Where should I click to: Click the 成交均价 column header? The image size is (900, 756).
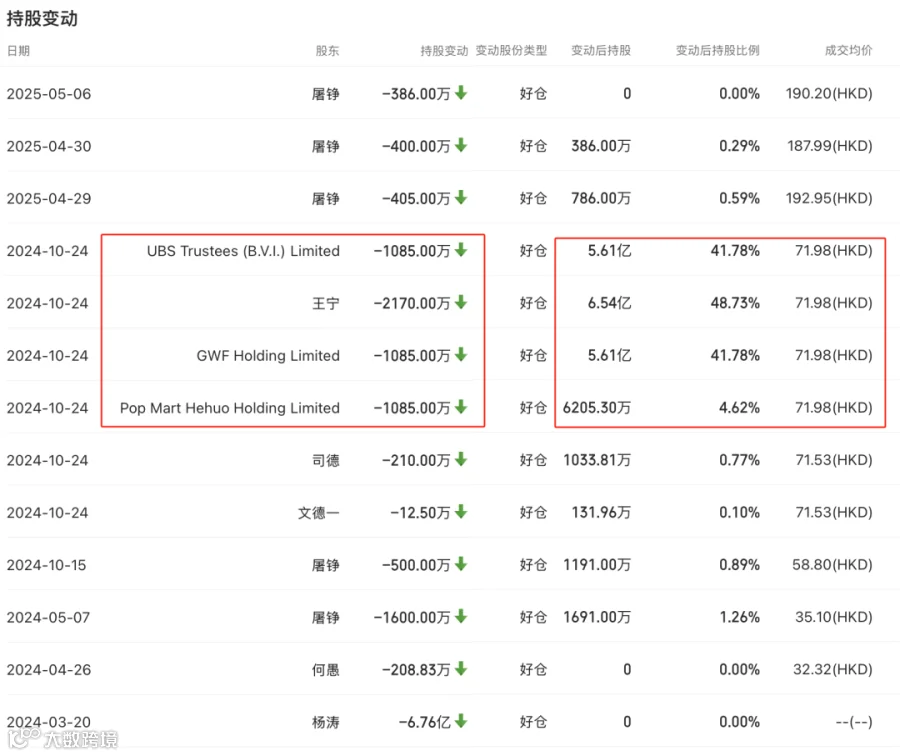click(848, 51)
